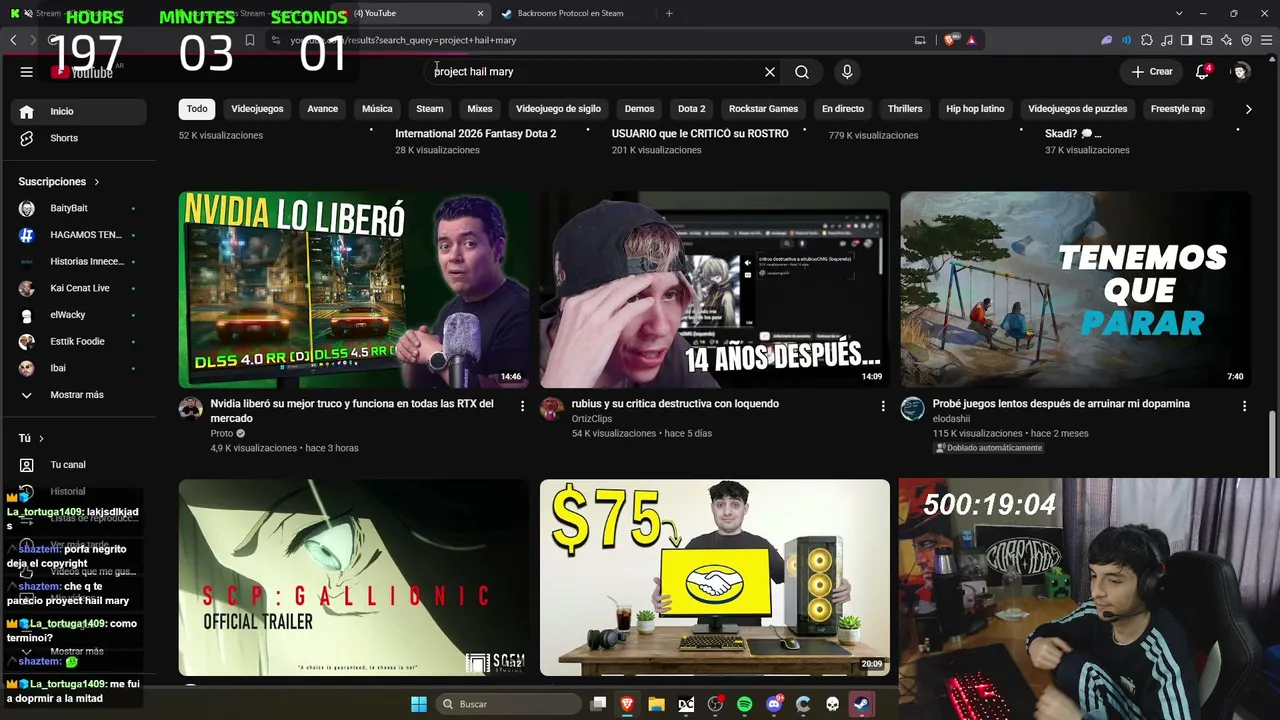1280x720 pixels.
Task: Switch to the Backrooms Protocol en Steam tab
Action: point(570,13)
